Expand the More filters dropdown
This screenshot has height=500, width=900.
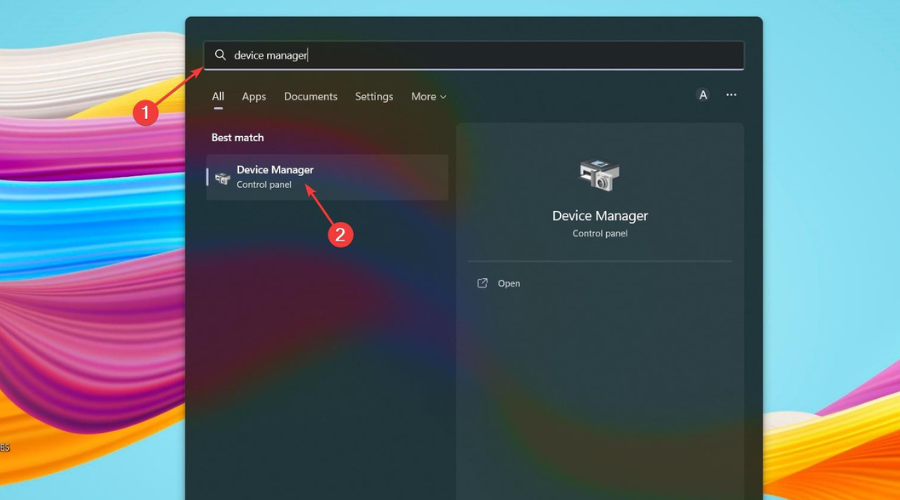(428, 96)
